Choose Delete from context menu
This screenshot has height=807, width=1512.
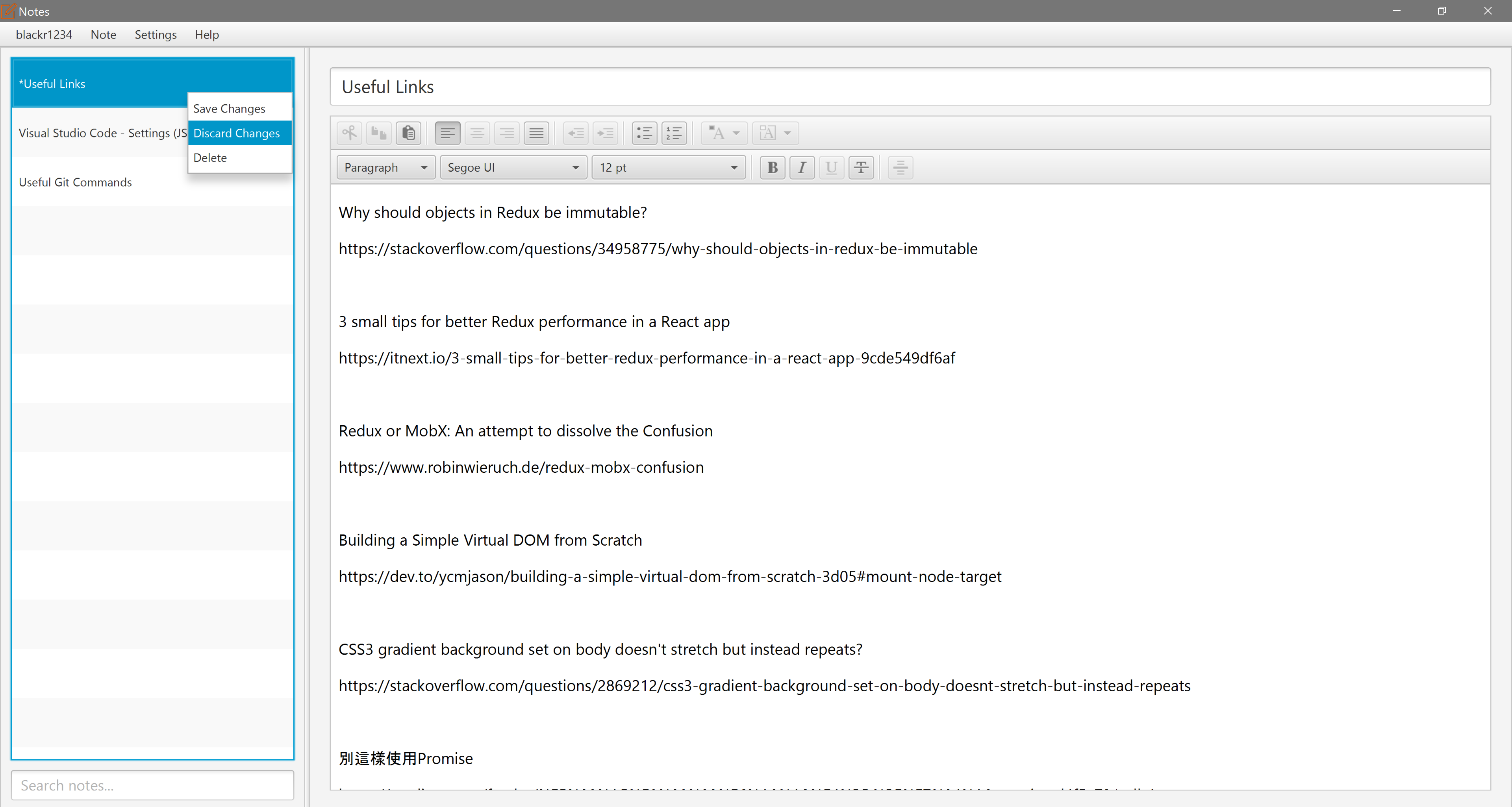[239, 158]
